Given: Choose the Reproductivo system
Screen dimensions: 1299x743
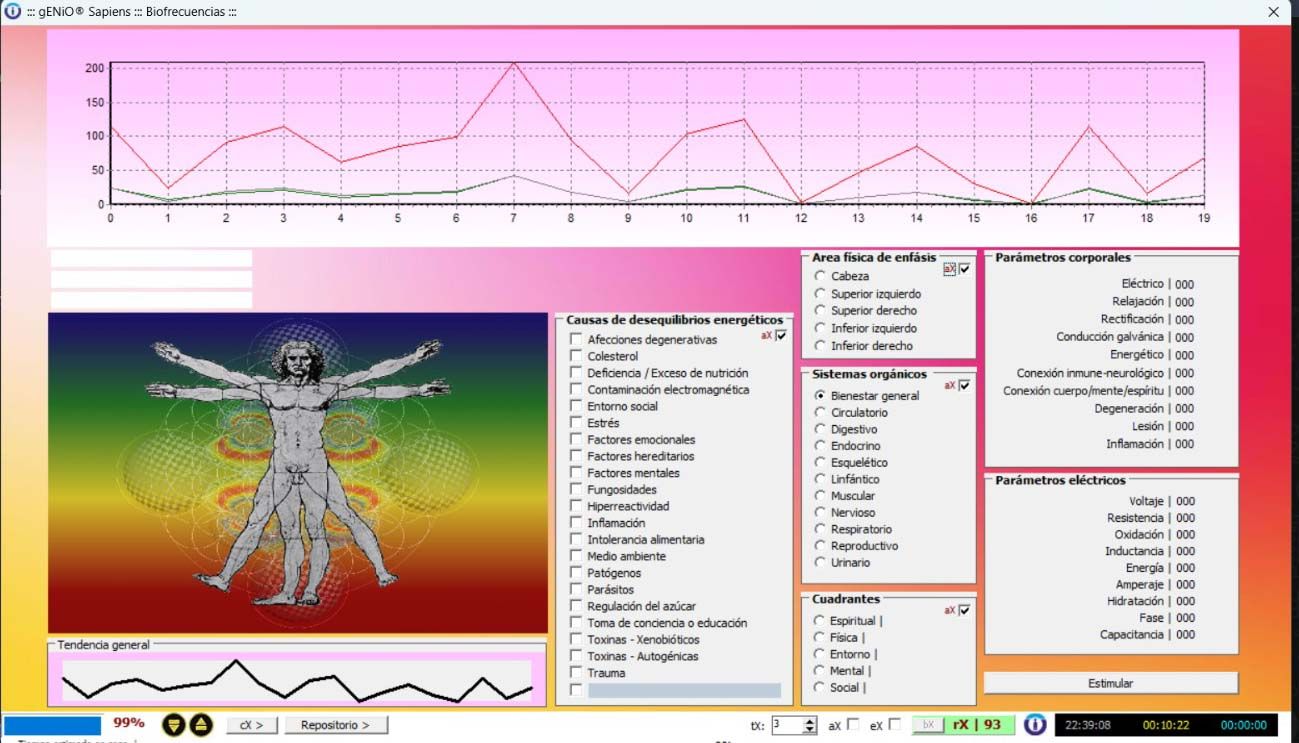Looking at the screenshot, I should [x=820, y=546].
